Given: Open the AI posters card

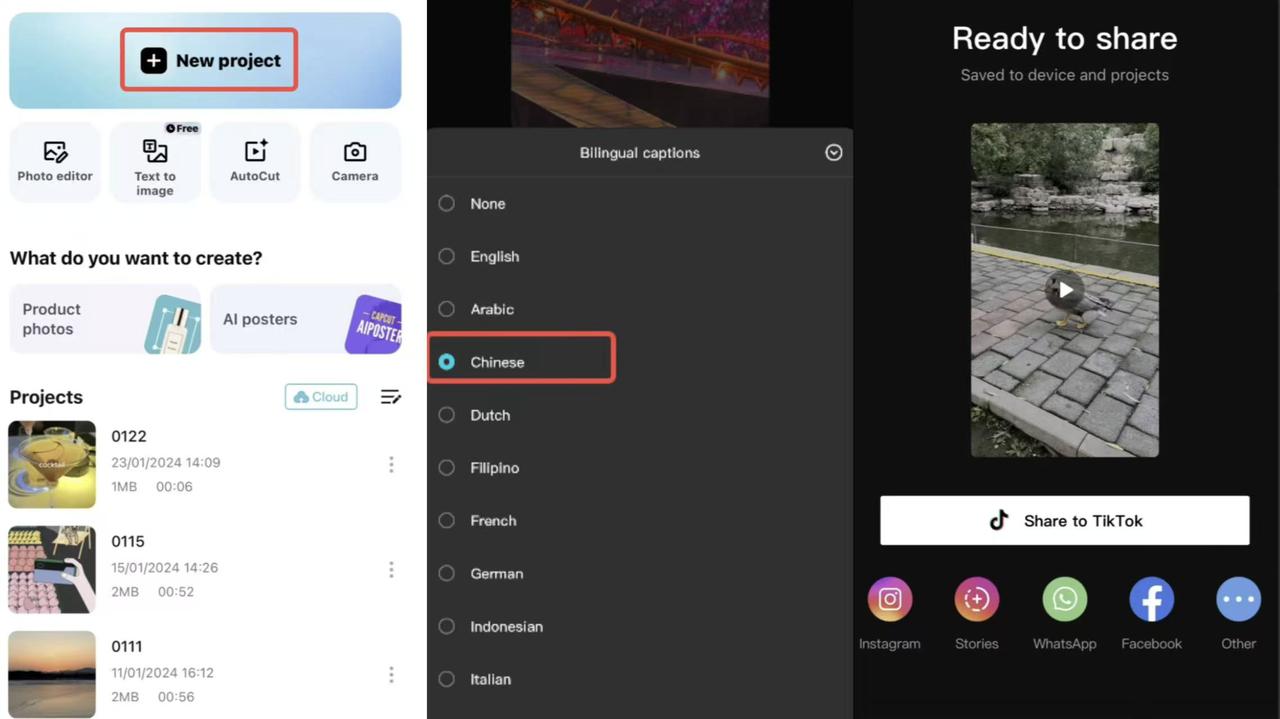Looking at the screenshot, I should (306, 319).
